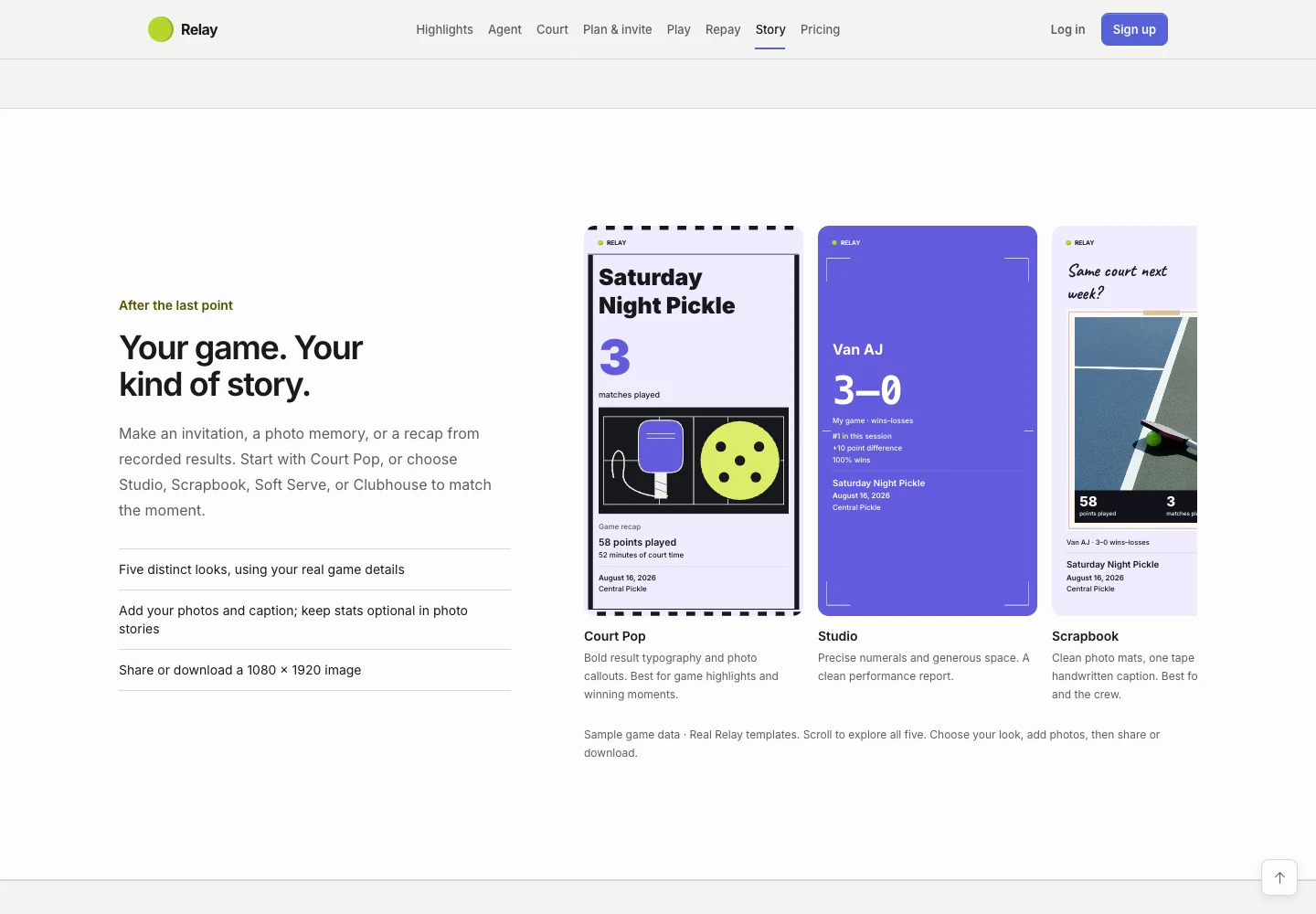Viewport: 1316px width, 914px height.
Task: Open the Highlights nav item
Action: [x=444, y=29]
